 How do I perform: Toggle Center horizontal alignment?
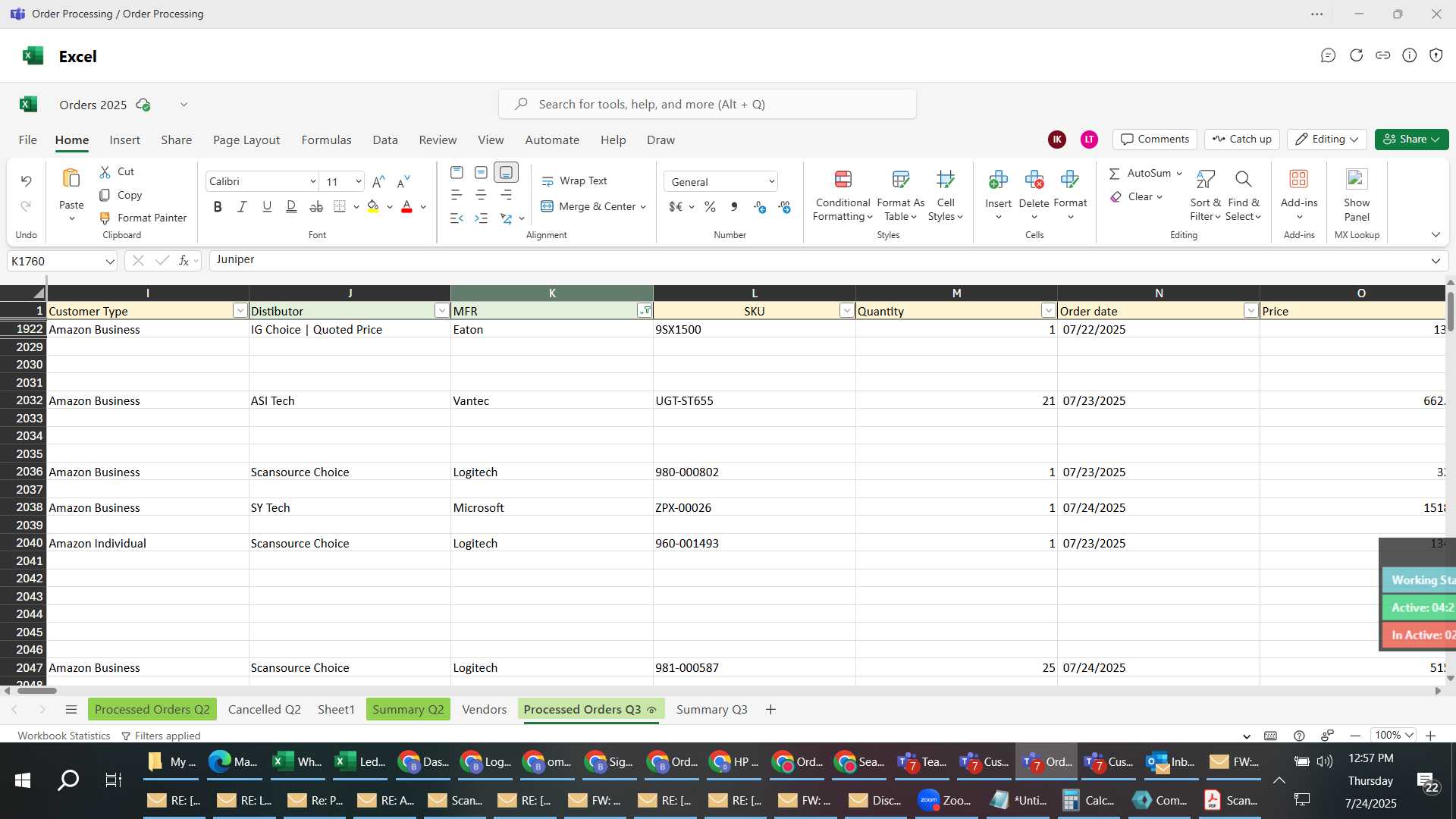point(481,195)
